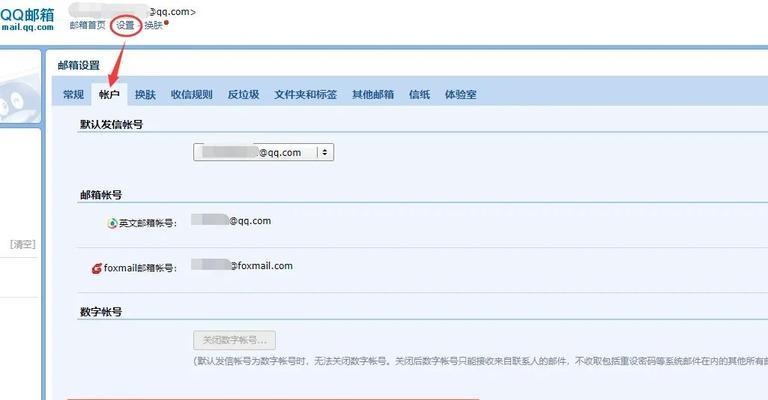The height and width of the screenshot is (400, 768).
Task: Switch to 信纸 tab
Action: (420, 94)
